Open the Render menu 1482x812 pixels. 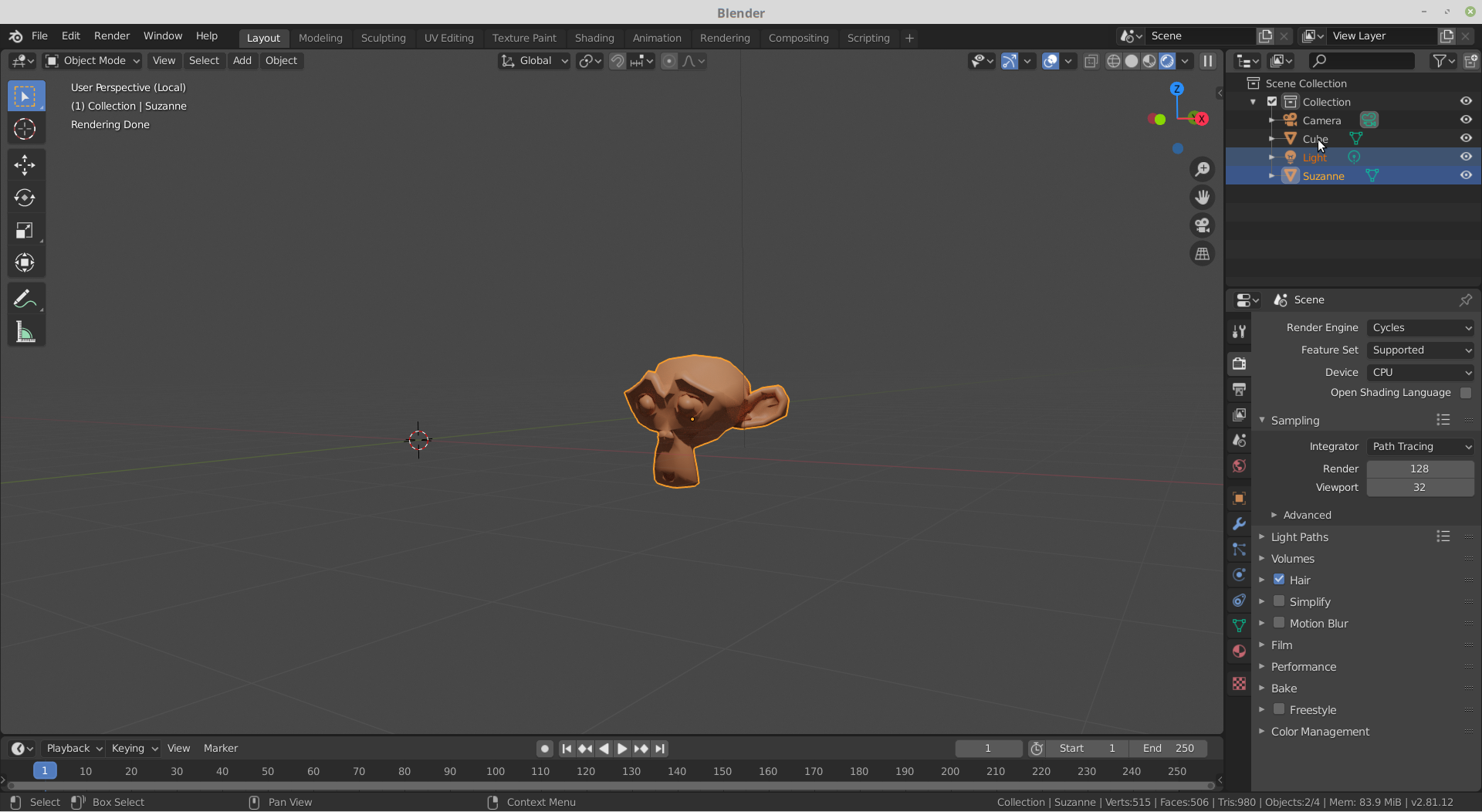112,36
